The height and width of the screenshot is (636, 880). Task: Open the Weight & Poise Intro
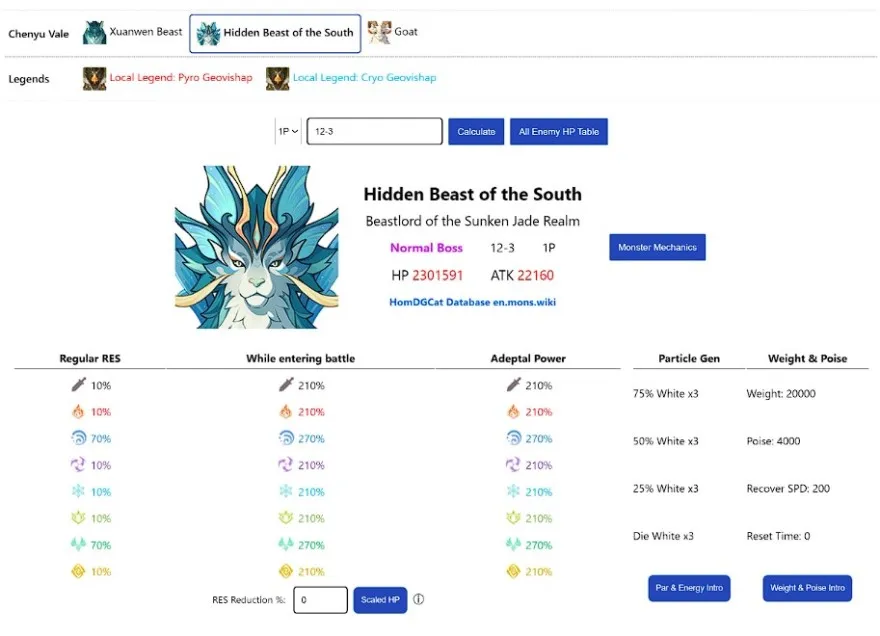pyautogui.click(x=808, y=588)
